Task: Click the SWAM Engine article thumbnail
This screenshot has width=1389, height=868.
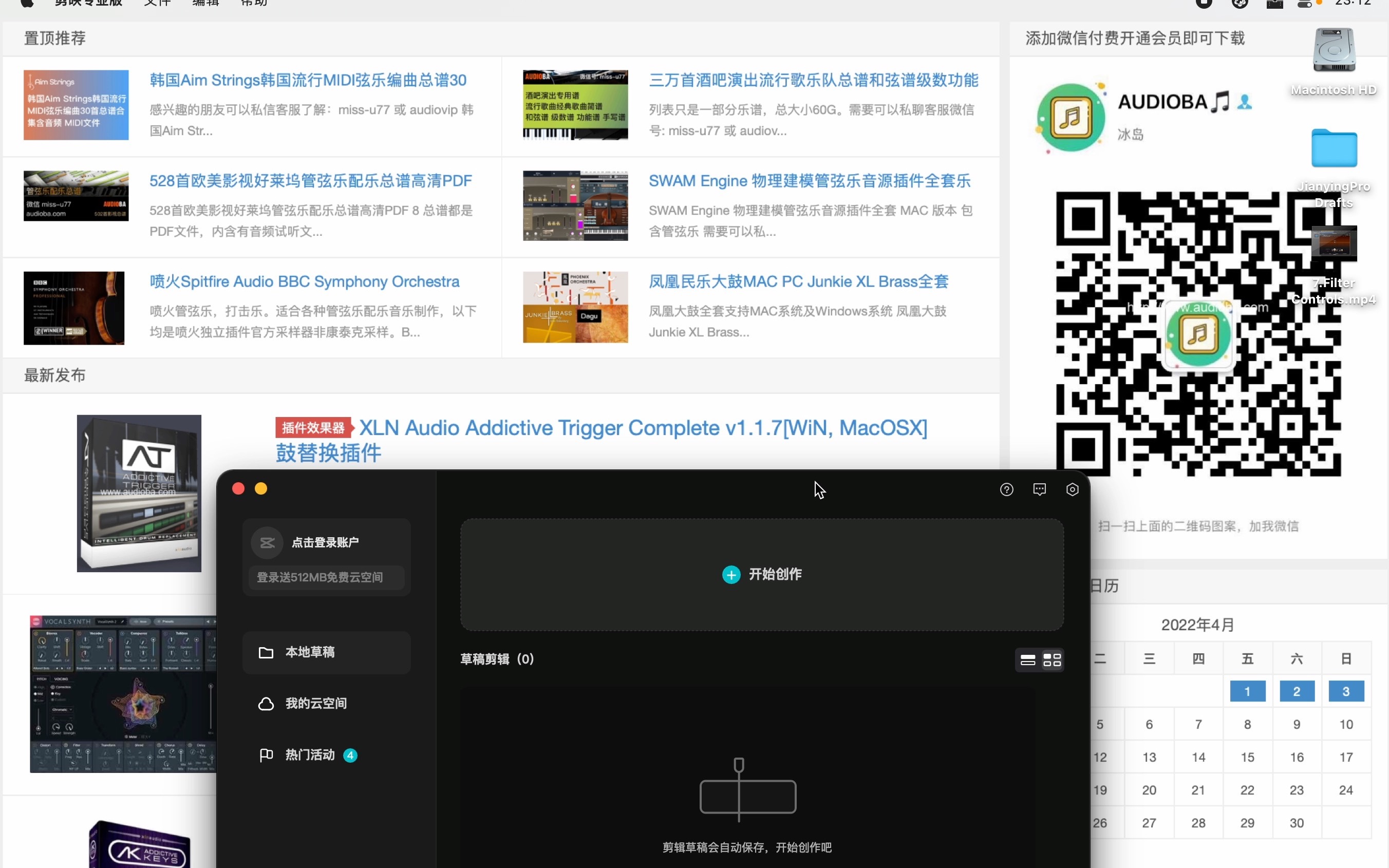Action: (x=575, y=205)
